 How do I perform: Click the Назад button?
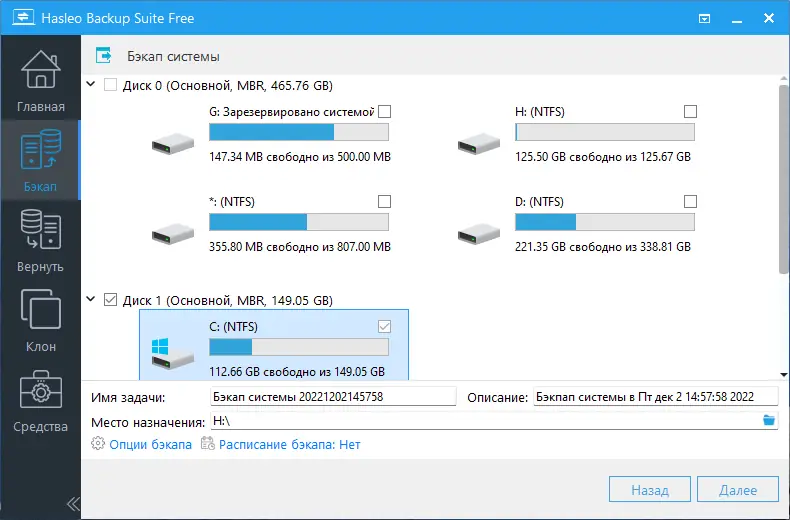pos(649,489)
